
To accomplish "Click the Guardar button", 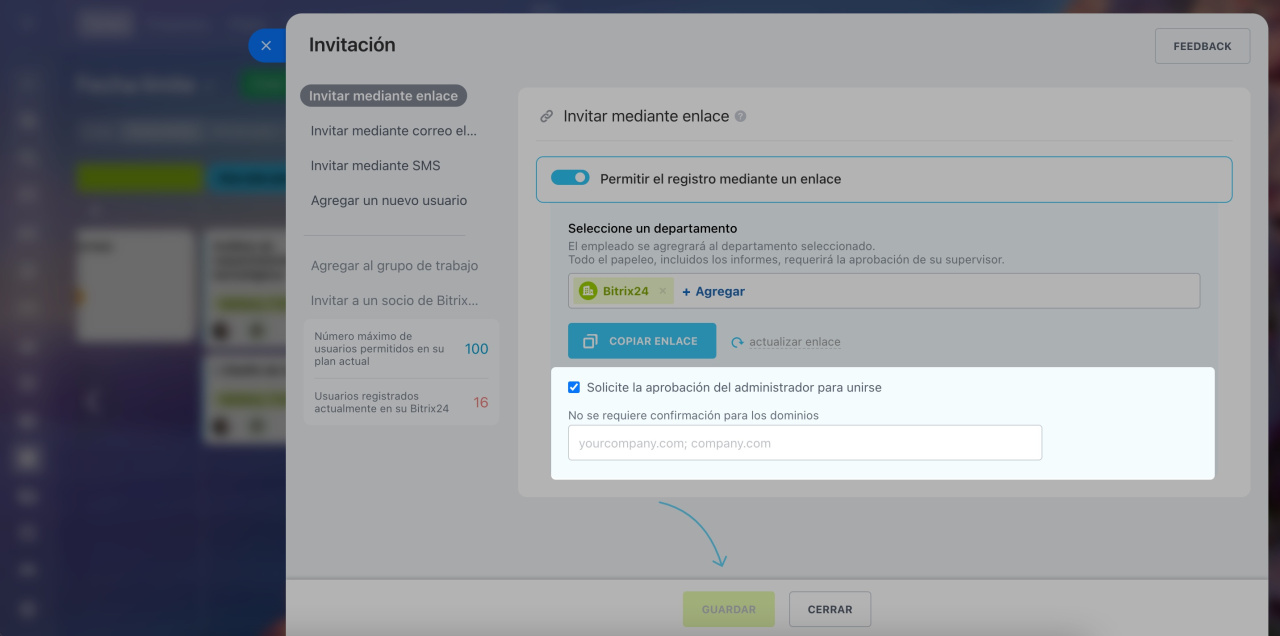I will coord(728,609).
